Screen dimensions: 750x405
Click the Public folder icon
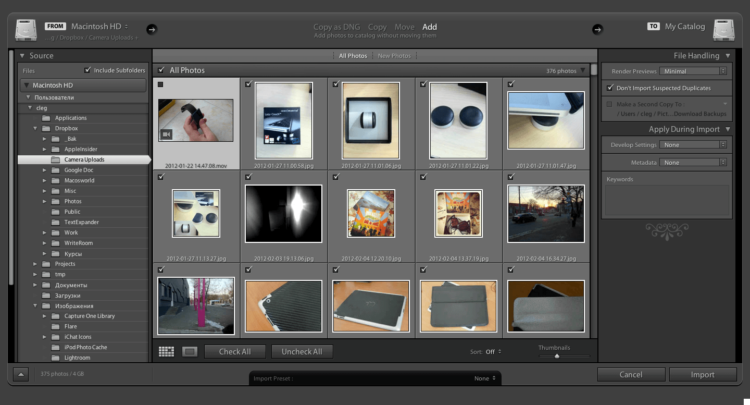[x=56, y=212]
